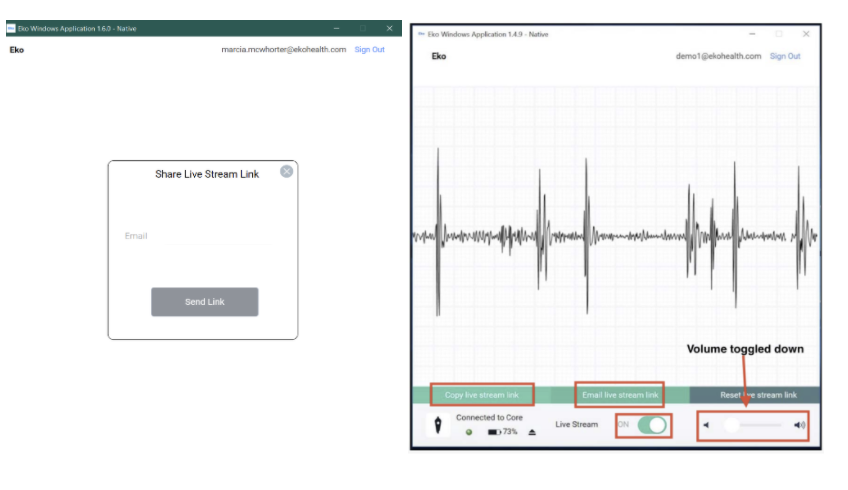Copy the live stream link
Viewport: 848px width, 490px height.
[x=481, y=395]
